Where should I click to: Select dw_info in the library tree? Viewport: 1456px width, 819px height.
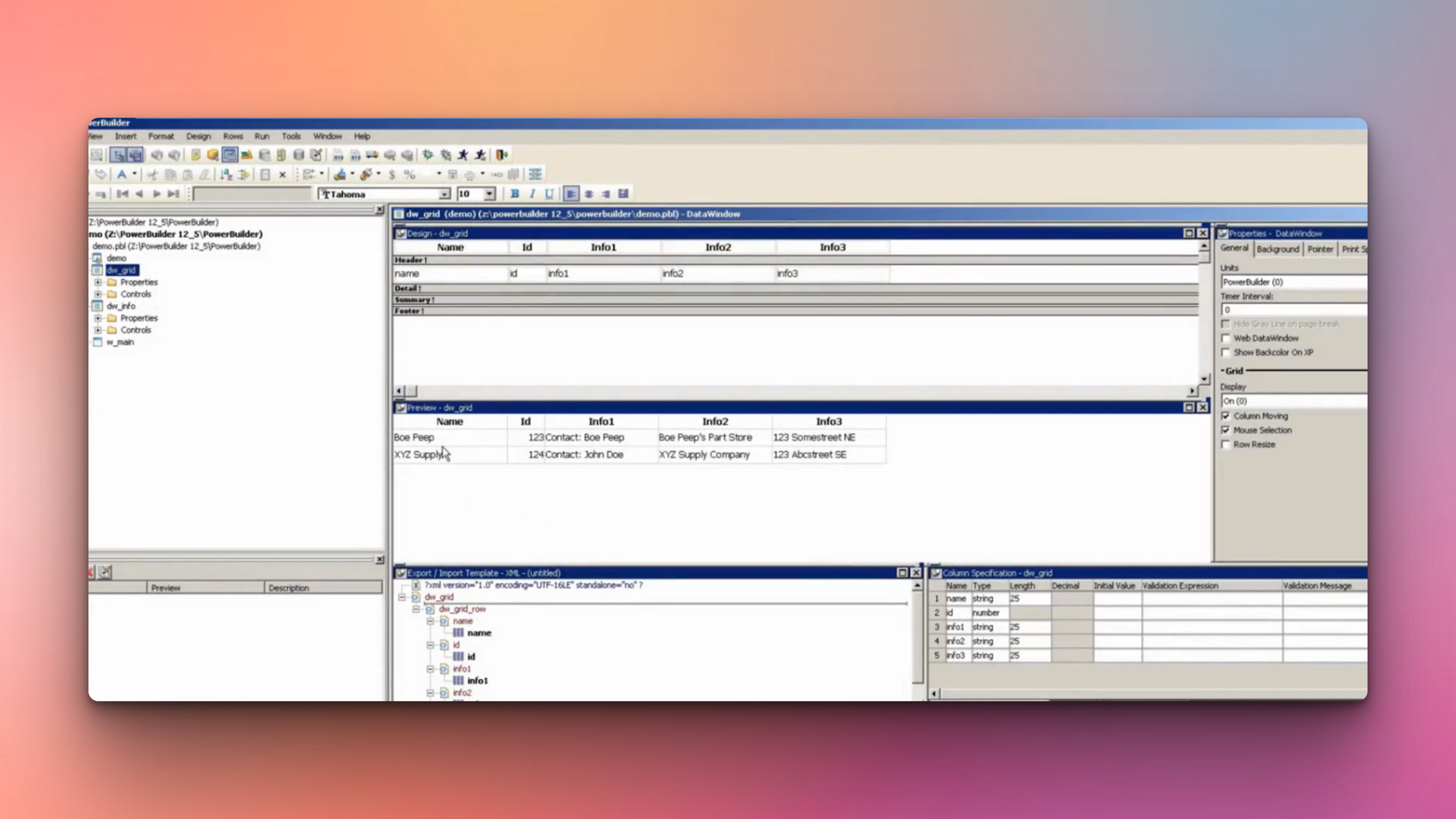[119, 306]
